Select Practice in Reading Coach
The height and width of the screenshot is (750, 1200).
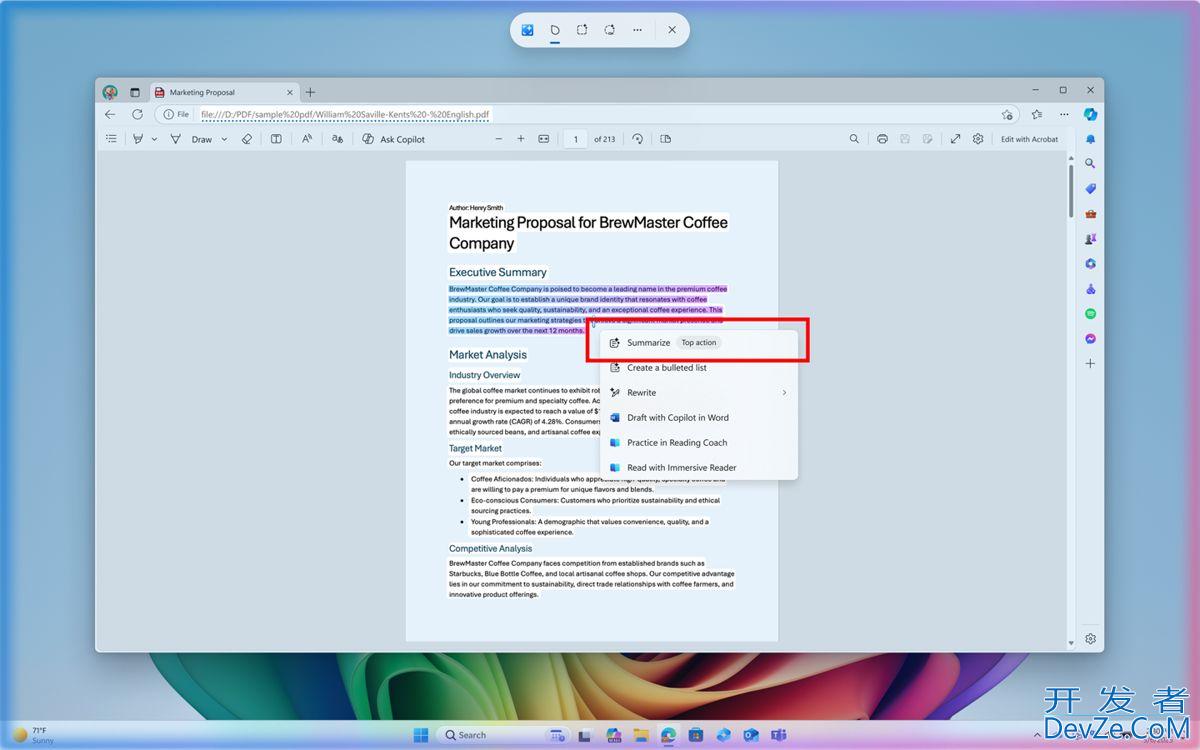(676, 443)
